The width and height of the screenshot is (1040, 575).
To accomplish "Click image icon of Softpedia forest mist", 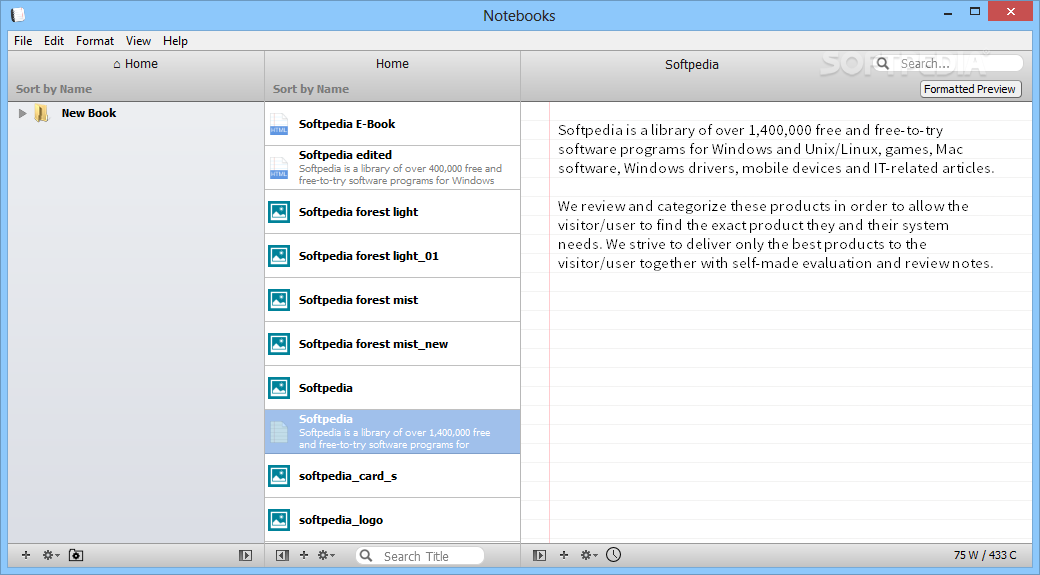I will (x=279, y=300).
